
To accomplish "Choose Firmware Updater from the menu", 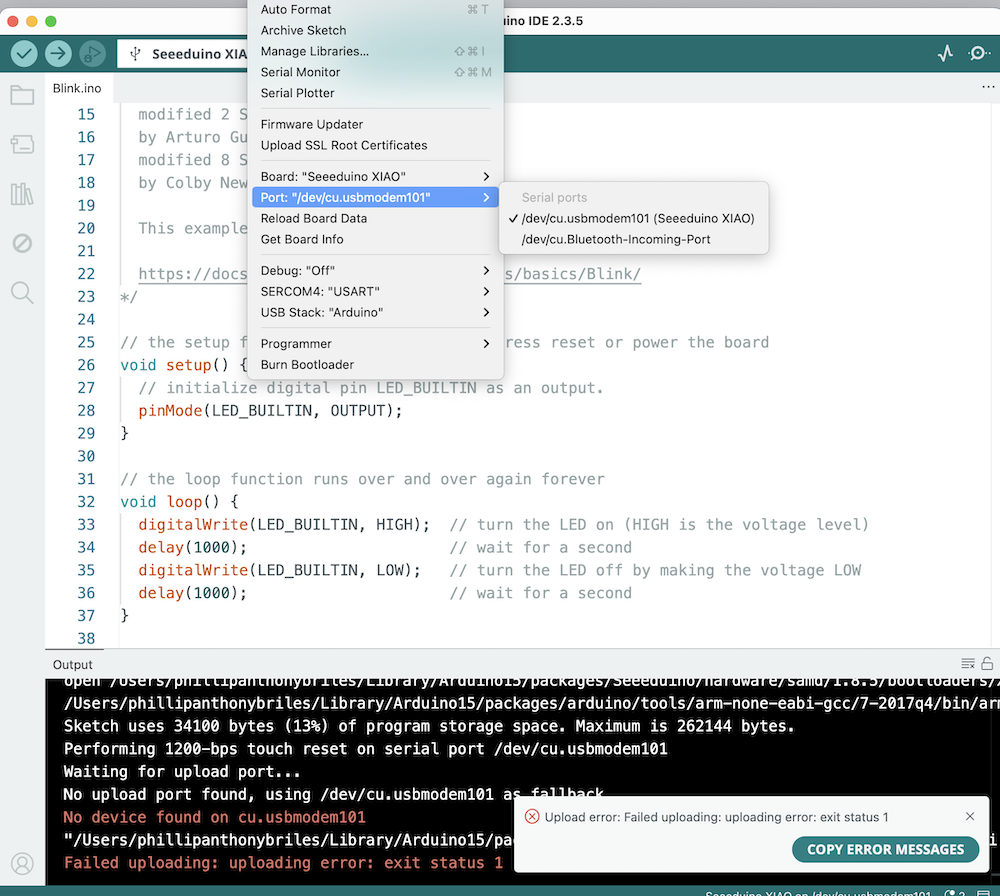I will 375,124.
